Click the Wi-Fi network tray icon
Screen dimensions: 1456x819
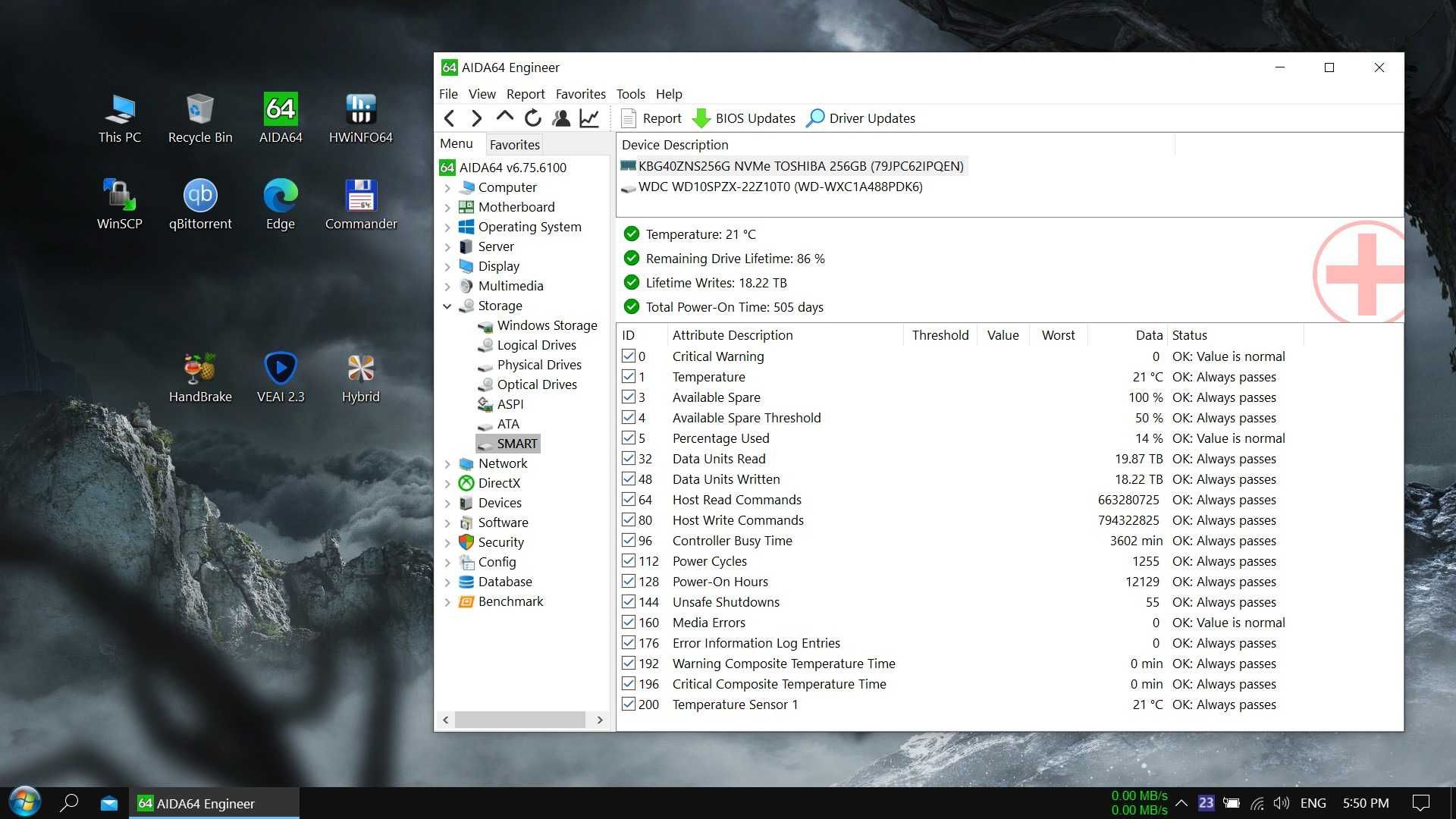click(1257, 803)
